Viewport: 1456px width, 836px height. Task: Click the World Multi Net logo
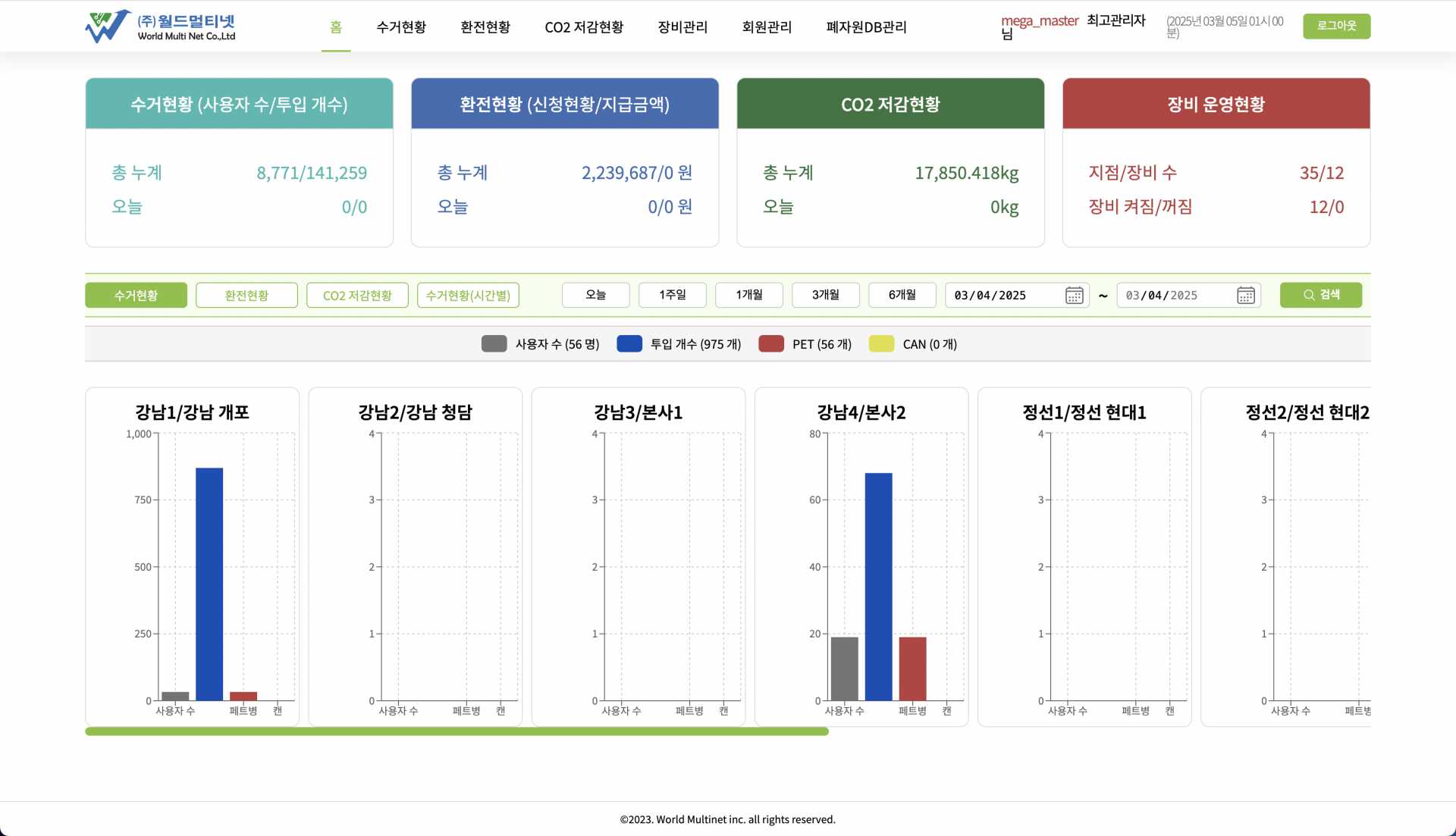160,27
